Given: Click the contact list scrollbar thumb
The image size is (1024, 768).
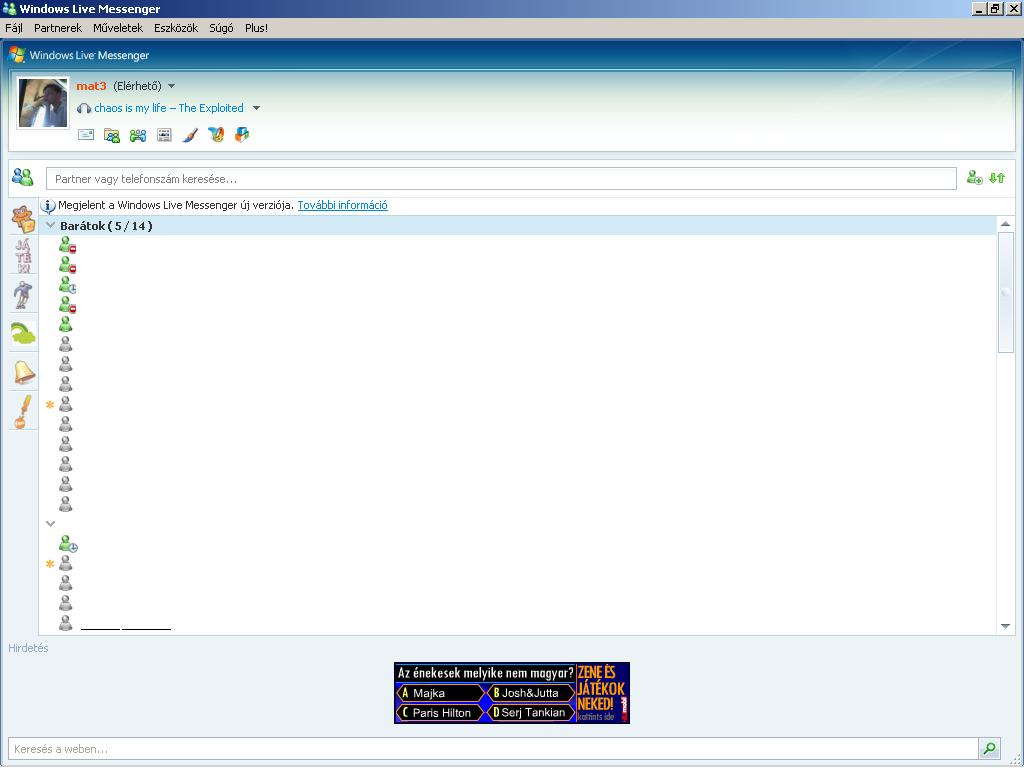Looking at the screenshot, I should 1006,293.
